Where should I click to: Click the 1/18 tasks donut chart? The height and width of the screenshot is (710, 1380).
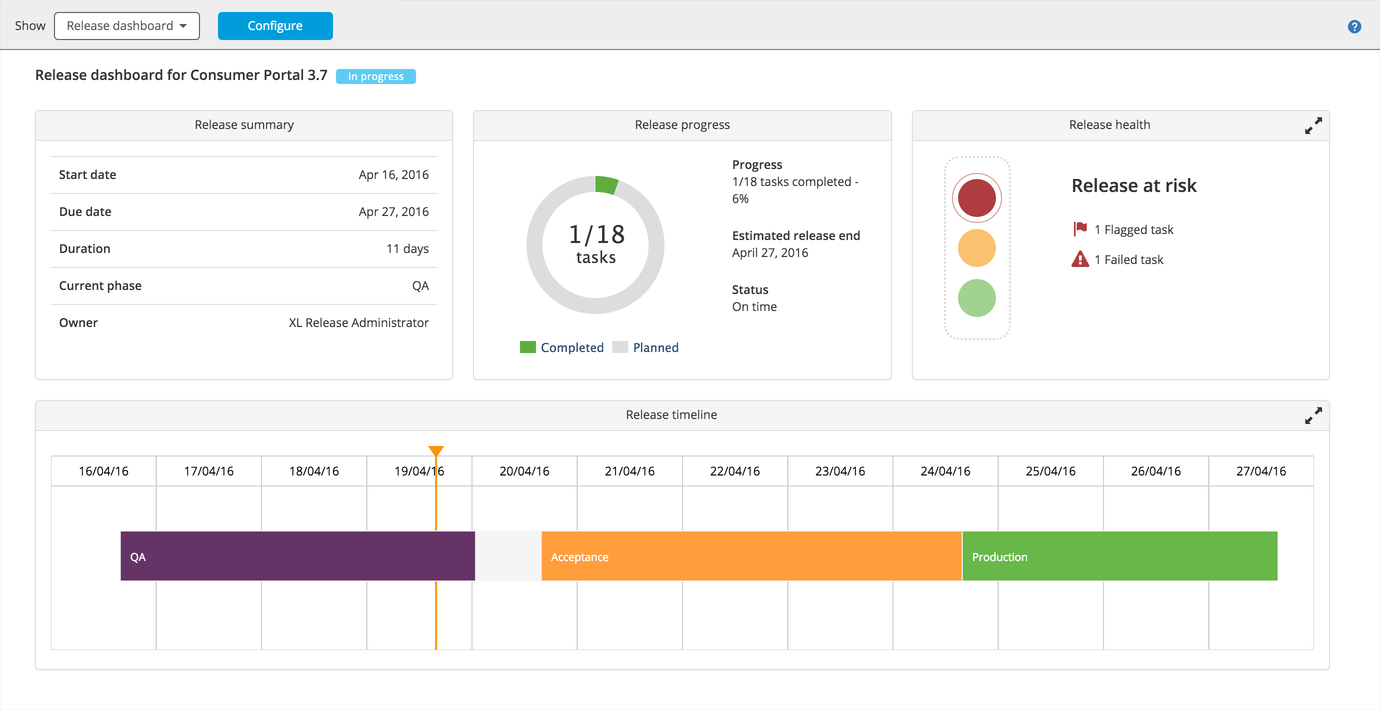(x=595, y=245)
